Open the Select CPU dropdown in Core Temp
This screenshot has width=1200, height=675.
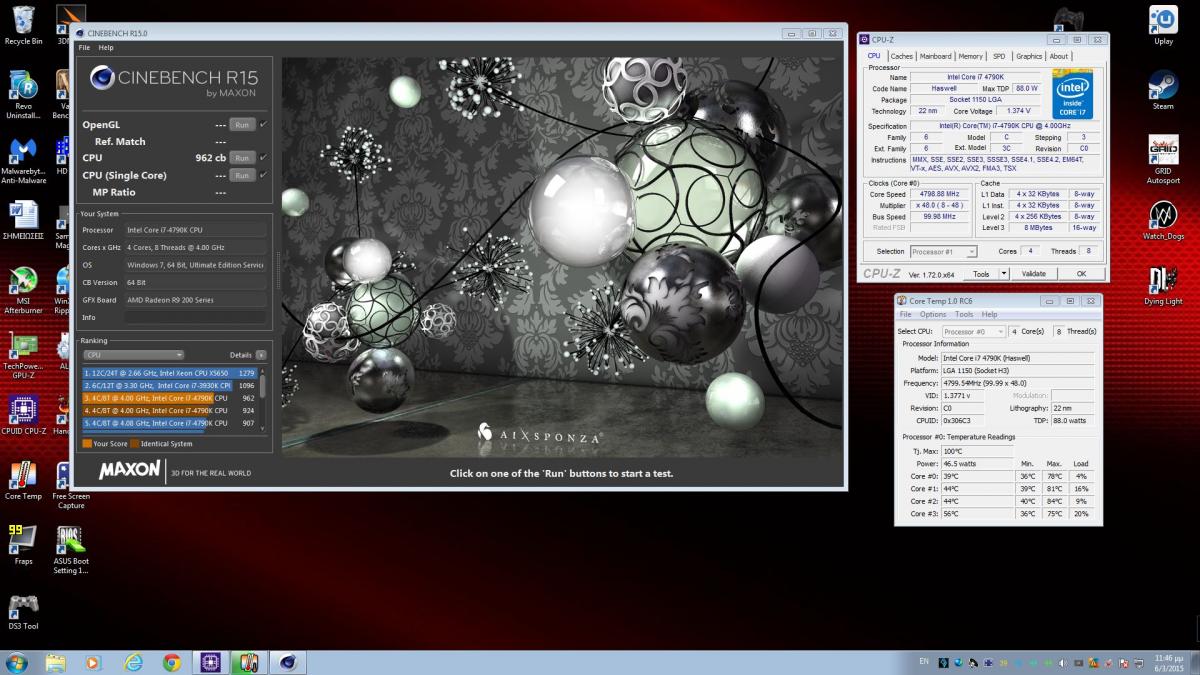coord(973,331)
